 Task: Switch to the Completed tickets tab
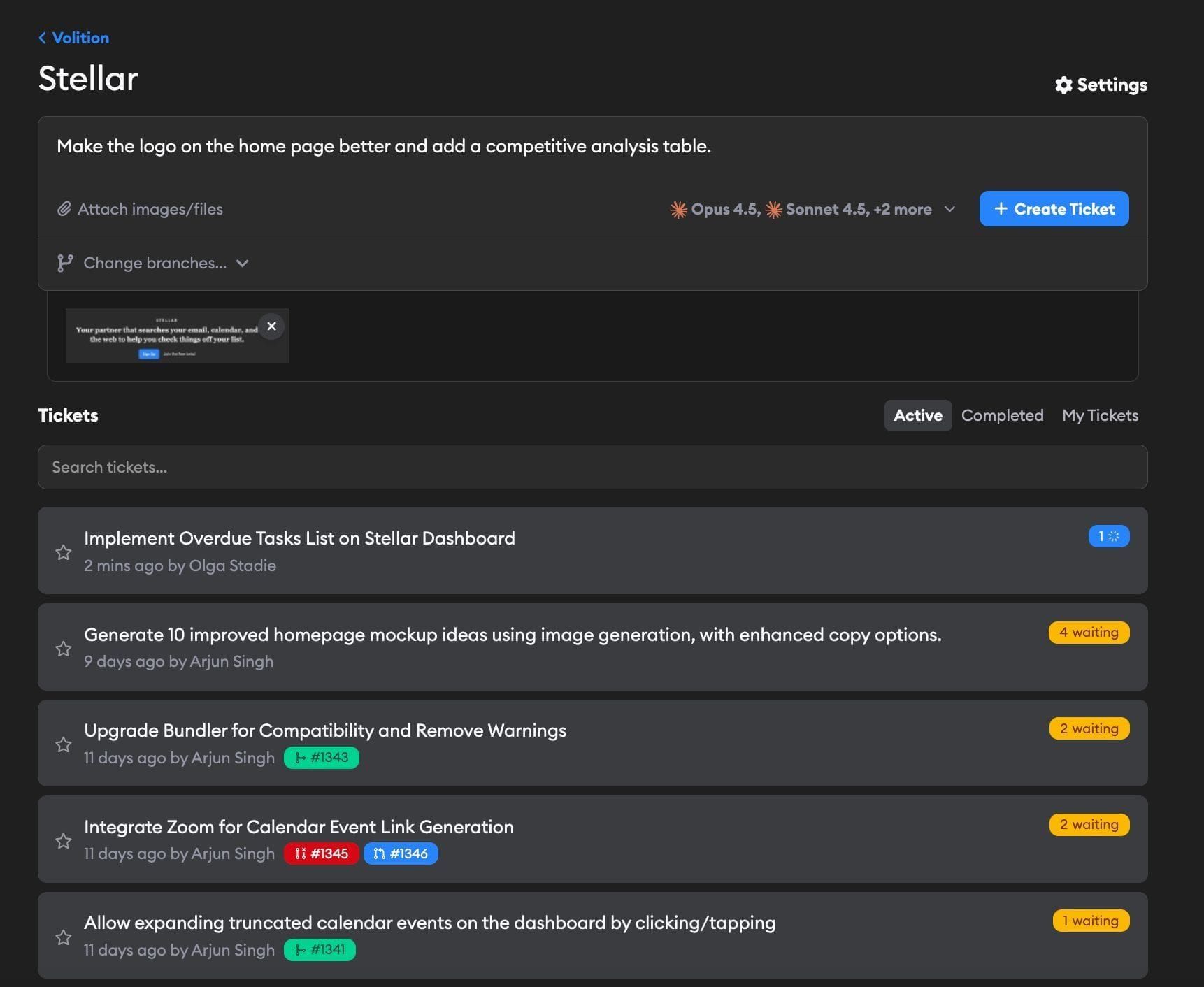1003,415
